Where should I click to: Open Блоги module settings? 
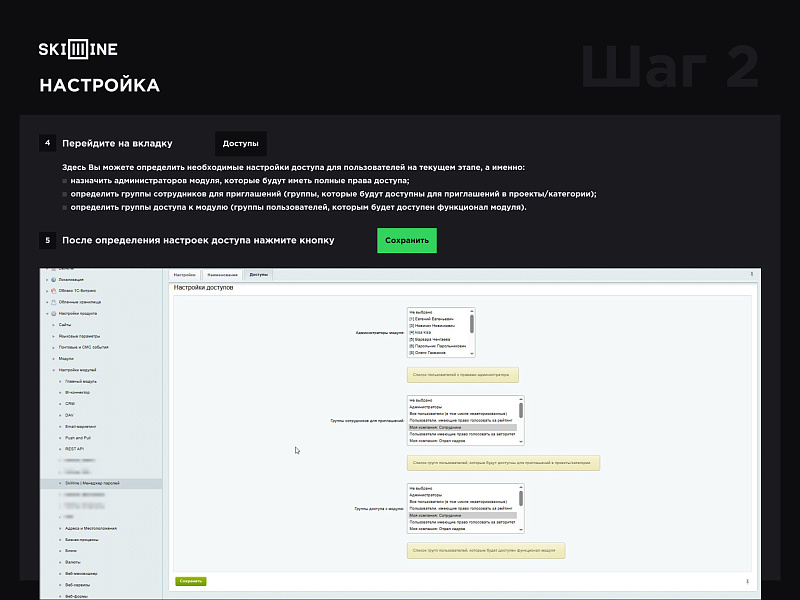click(x=71, y=551)
